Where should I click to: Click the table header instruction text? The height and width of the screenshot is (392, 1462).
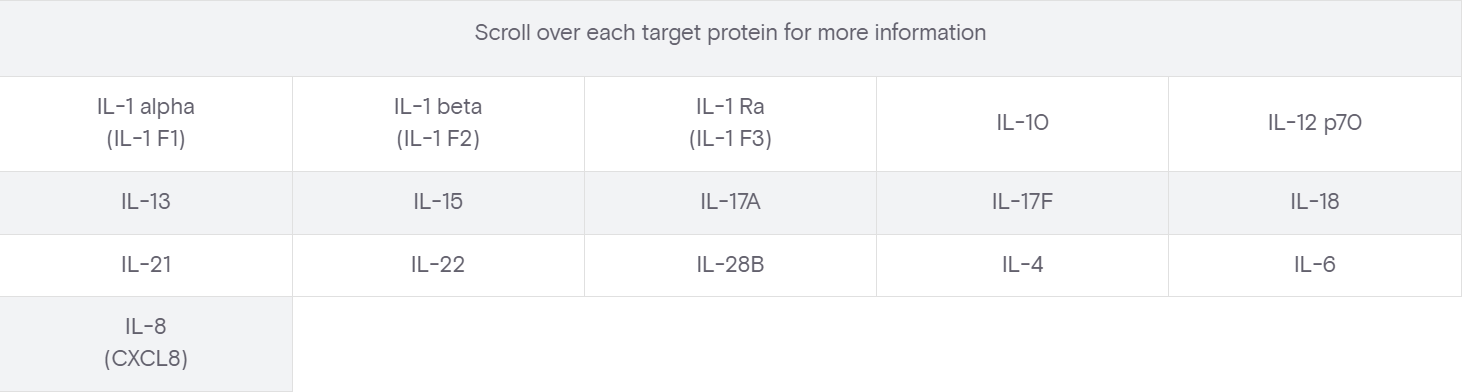coord(730,33)
